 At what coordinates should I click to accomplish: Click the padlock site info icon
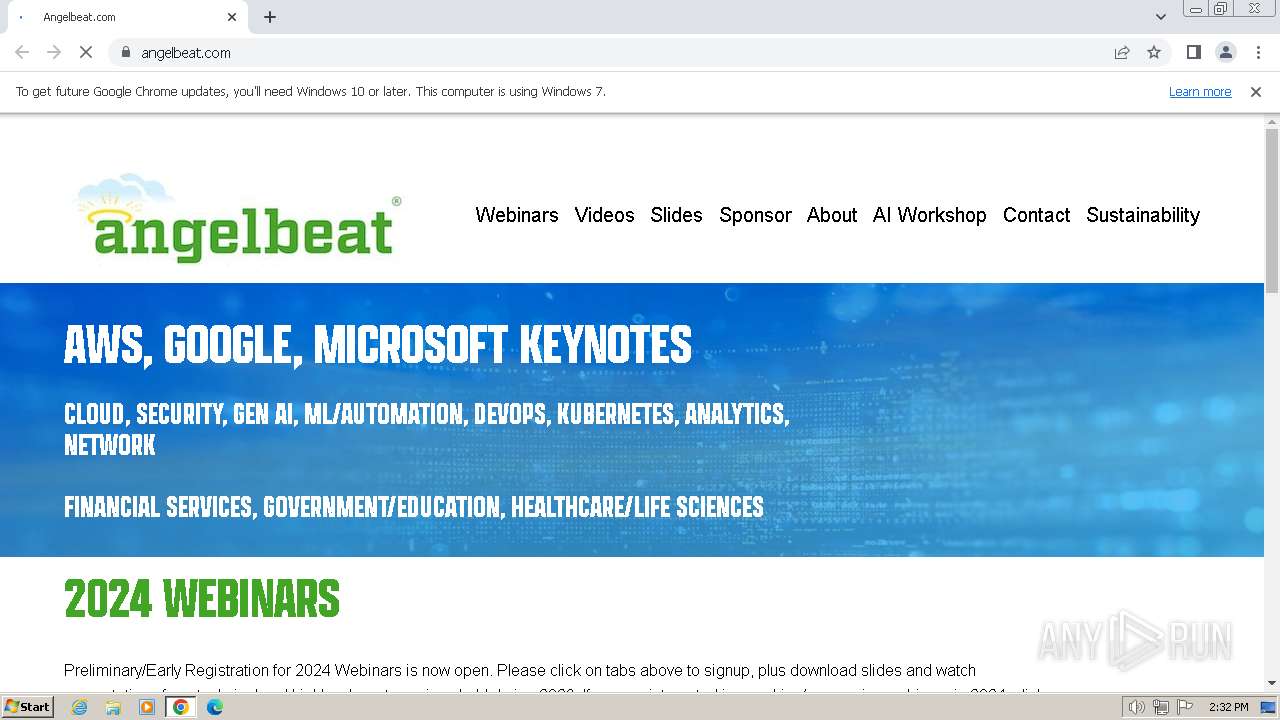coord(125,52)
